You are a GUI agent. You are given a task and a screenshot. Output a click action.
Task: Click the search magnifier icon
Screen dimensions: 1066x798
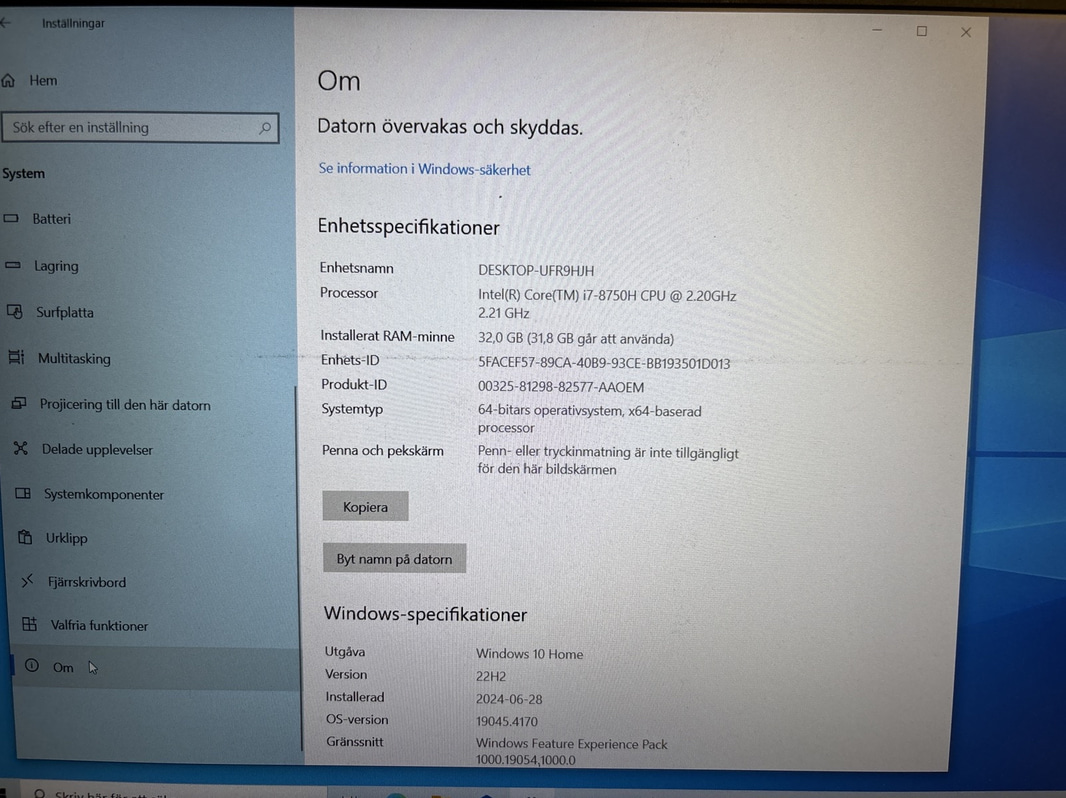[264, 127]
